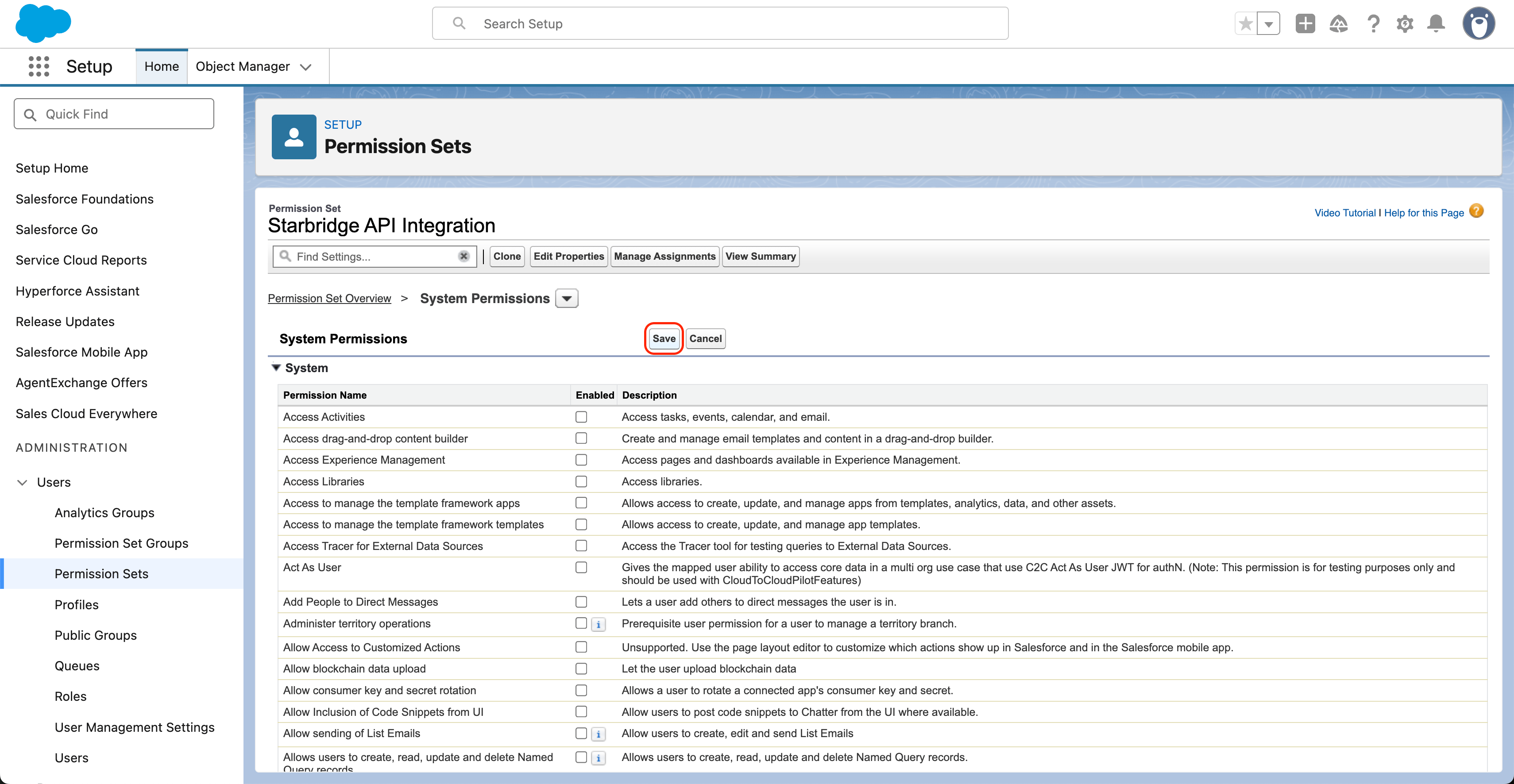Open the Trailhead guidance icon
The image size is (1514, 784).
point(1339,24)
